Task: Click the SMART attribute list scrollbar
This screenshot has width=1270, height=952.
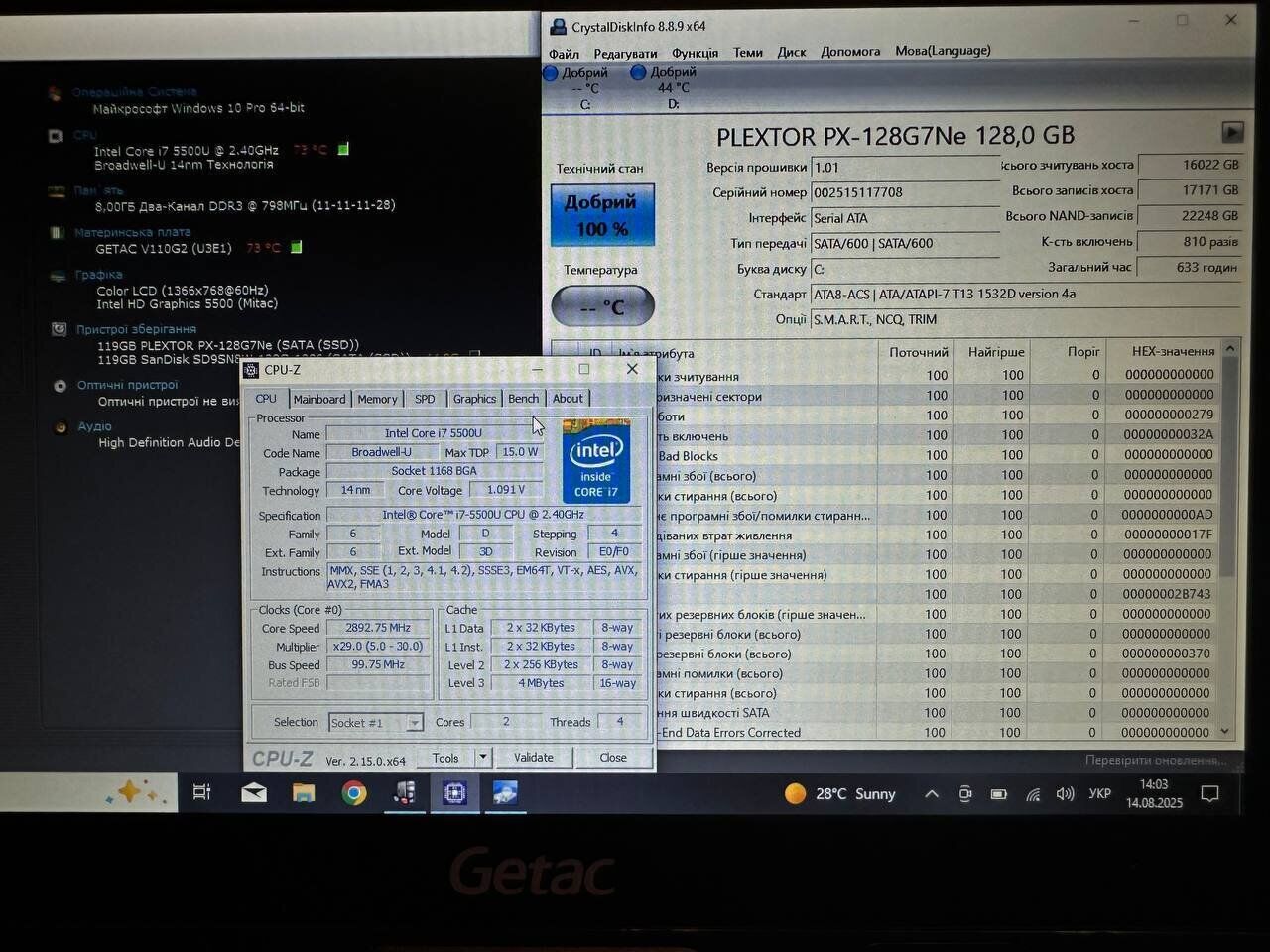Action: (1229, 466)
